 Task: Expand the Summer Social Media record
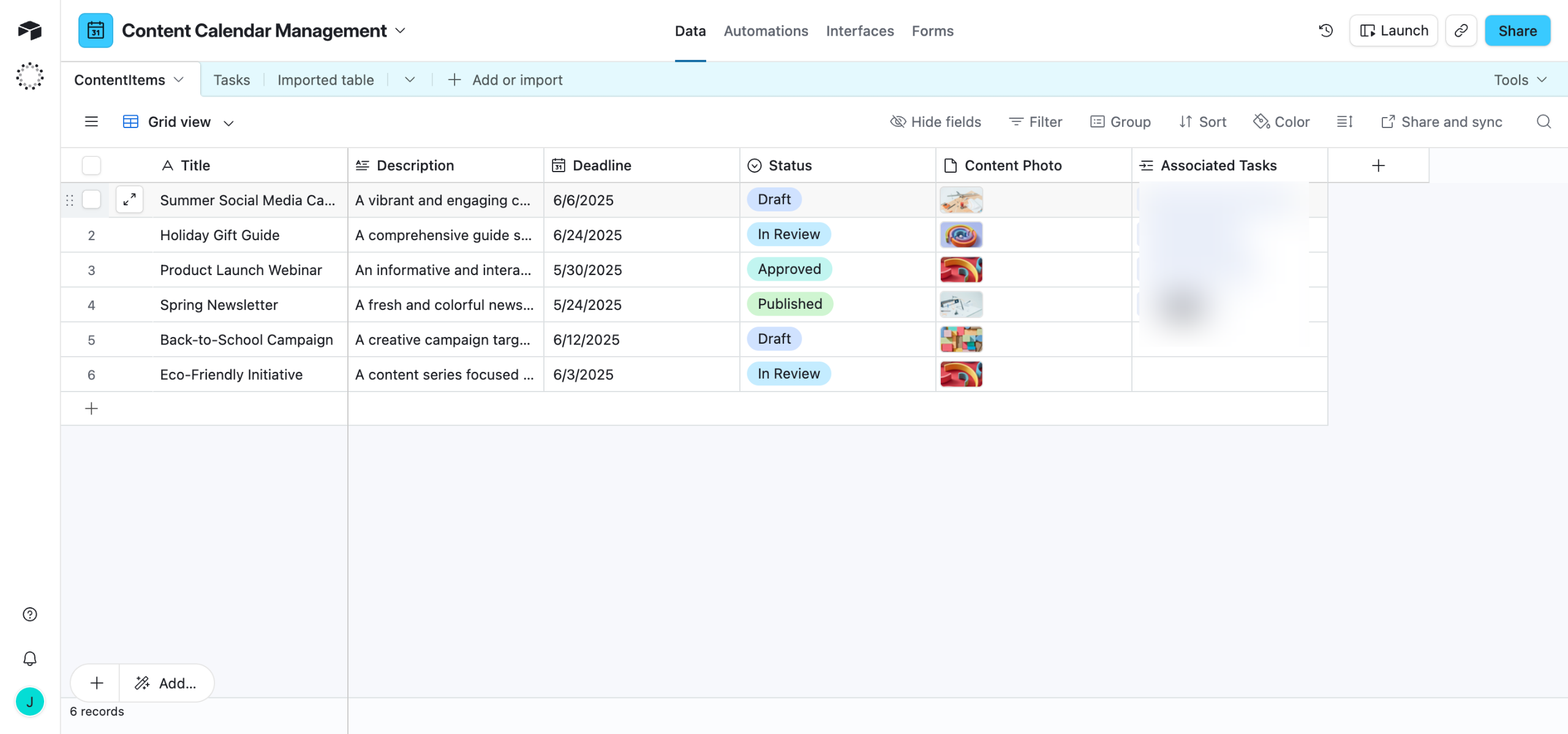pos(129,200)
